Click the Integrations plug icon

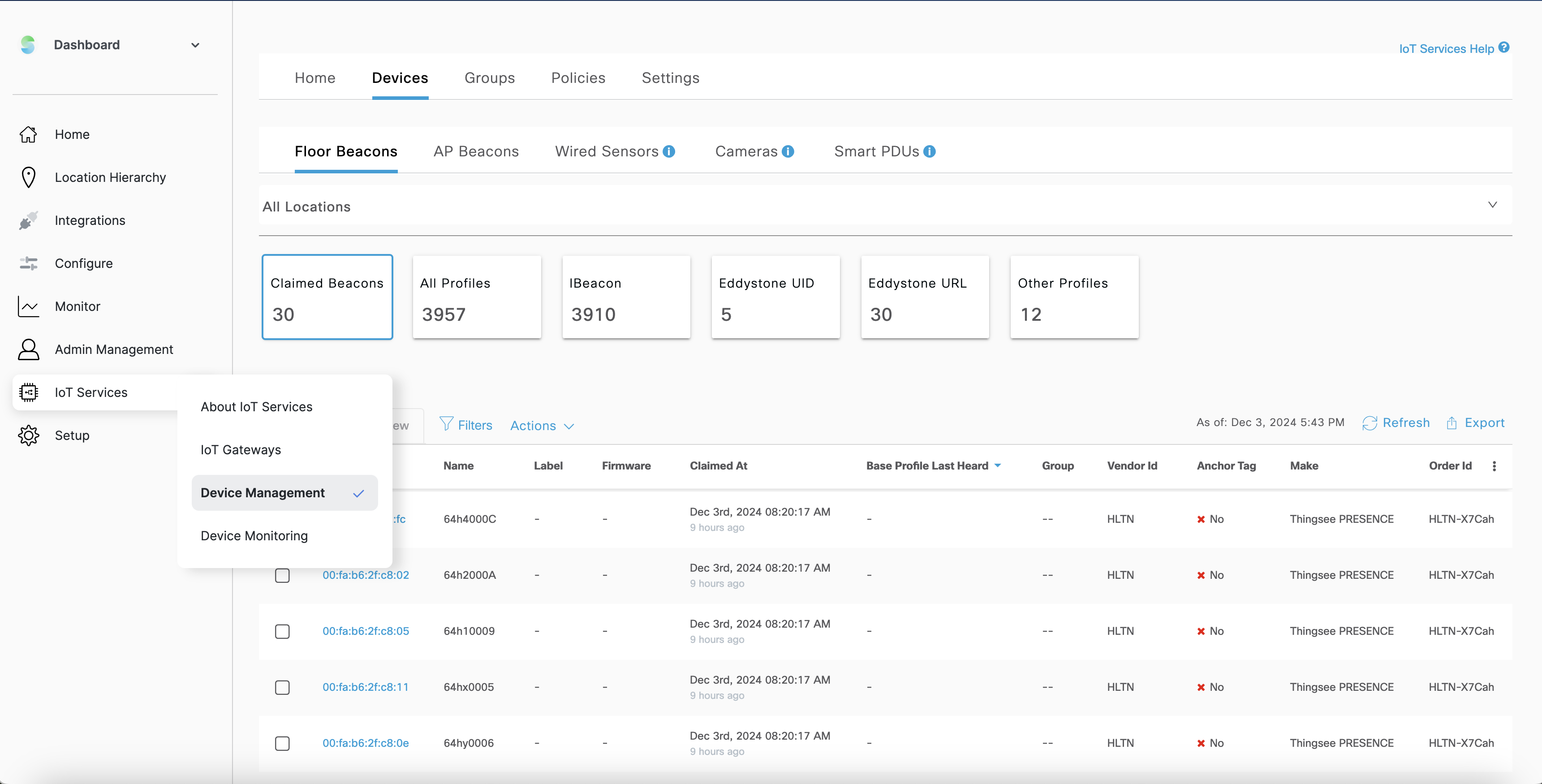28,220
